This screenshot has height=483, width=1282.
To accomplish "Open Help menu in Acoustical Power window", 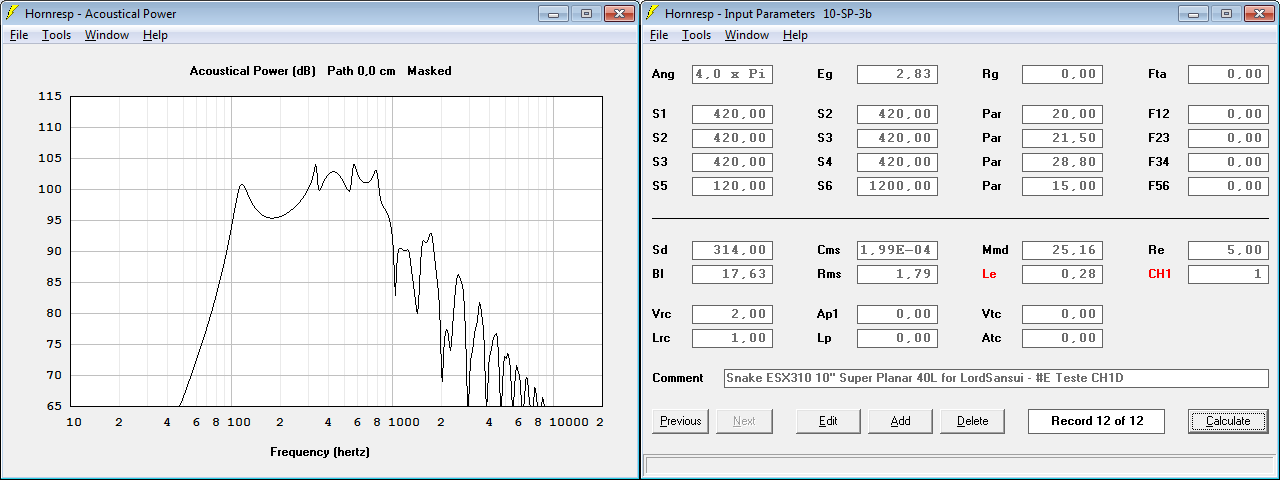I will tap(155, 35).
